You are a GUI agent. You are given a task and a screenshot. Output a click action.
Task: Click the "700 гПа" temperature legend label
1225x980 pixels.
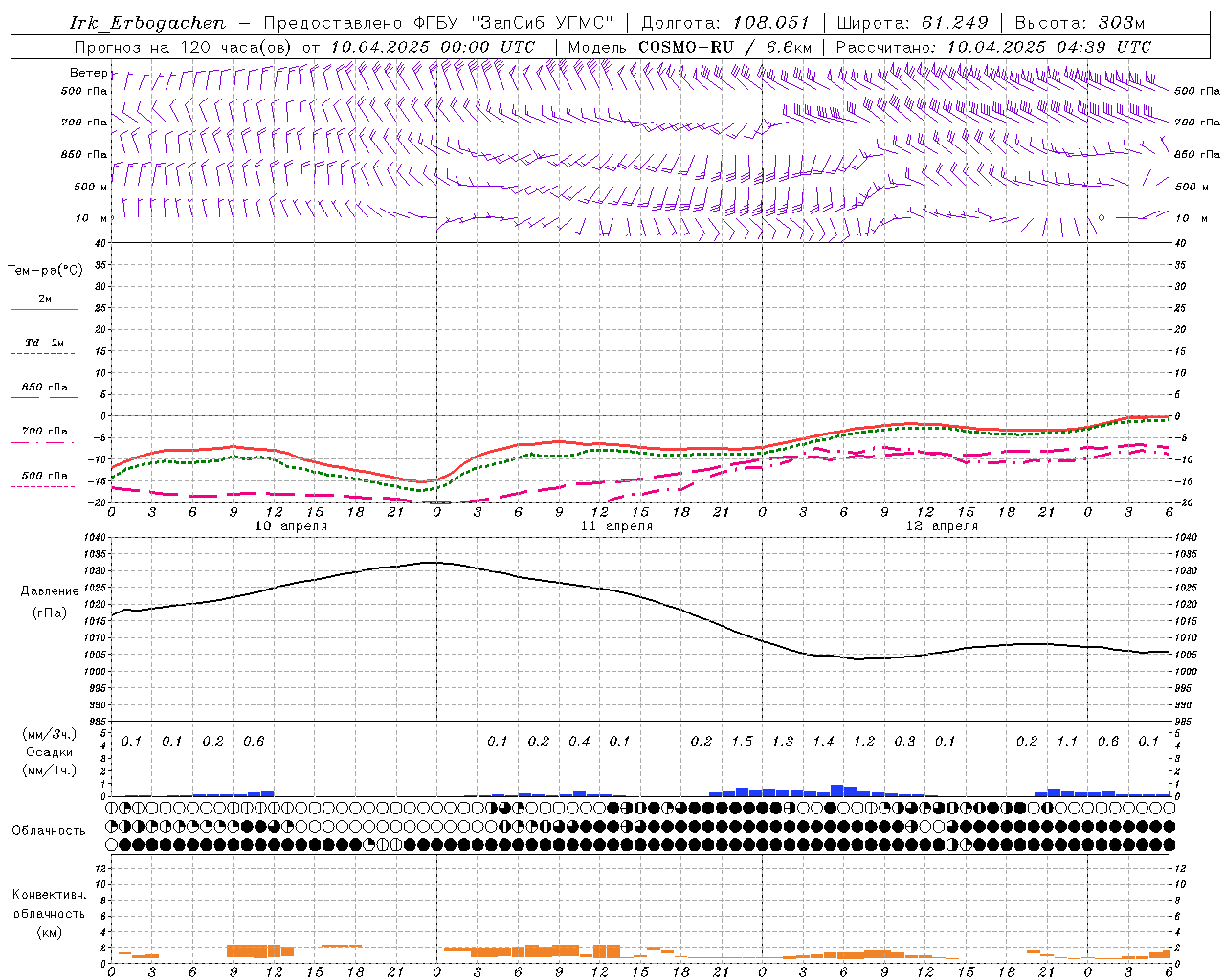pyautogui.click(x=45, y=432)
